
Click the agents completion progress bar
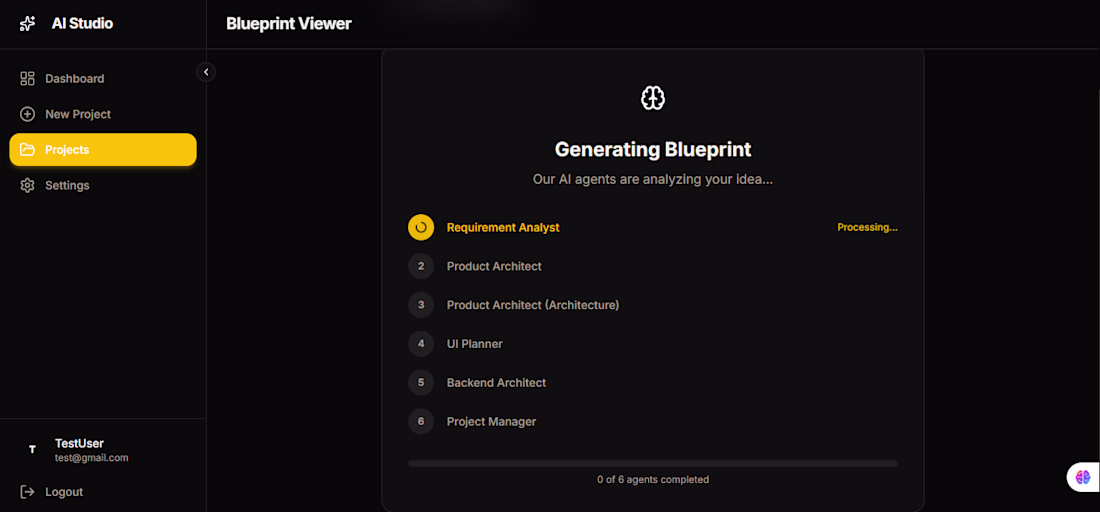(x=652, y=464)
